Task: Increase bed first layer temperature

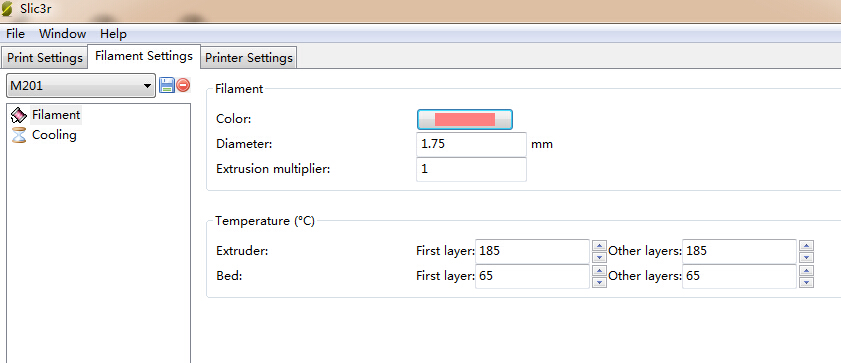Action: pos(599,271)
